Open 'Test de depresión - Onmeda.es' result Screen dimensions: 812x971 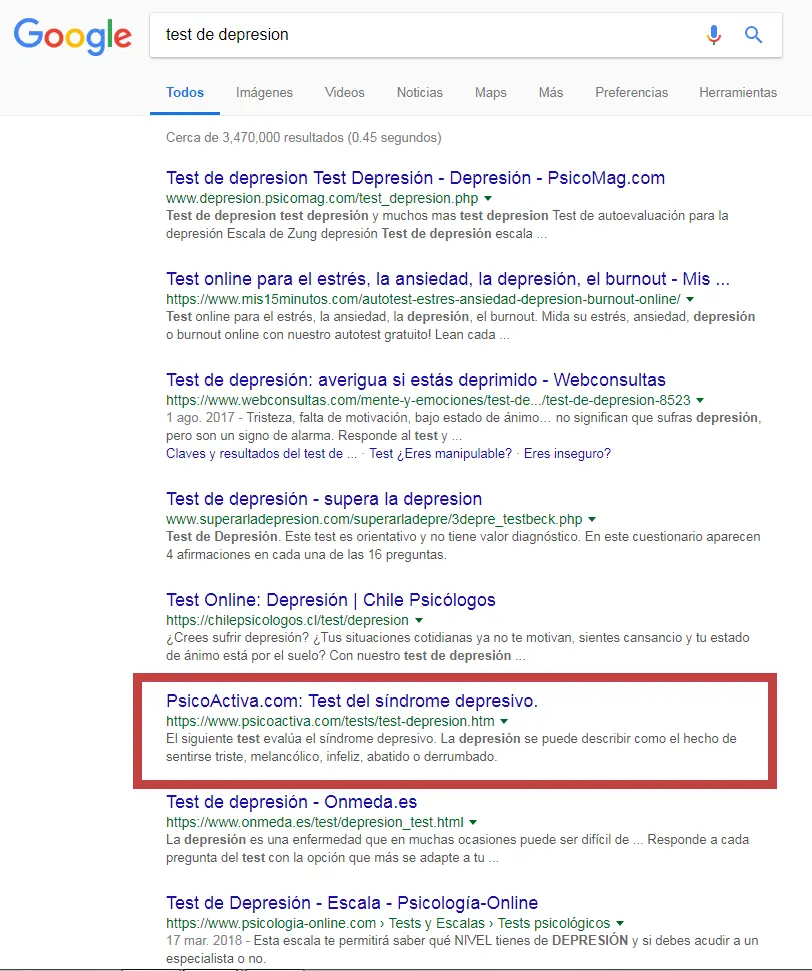[x=291, y=801]
